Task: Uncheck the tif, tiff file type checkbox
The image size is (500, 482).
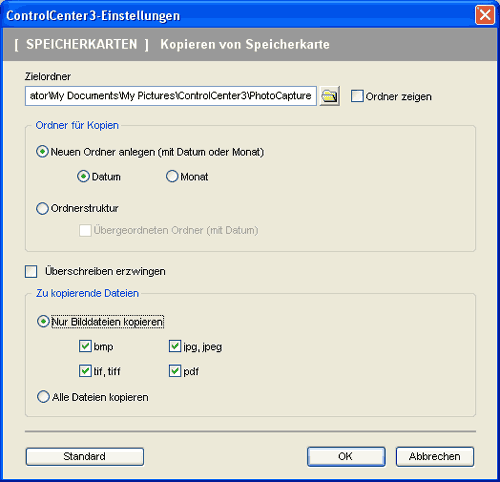Action: (85, 371)
